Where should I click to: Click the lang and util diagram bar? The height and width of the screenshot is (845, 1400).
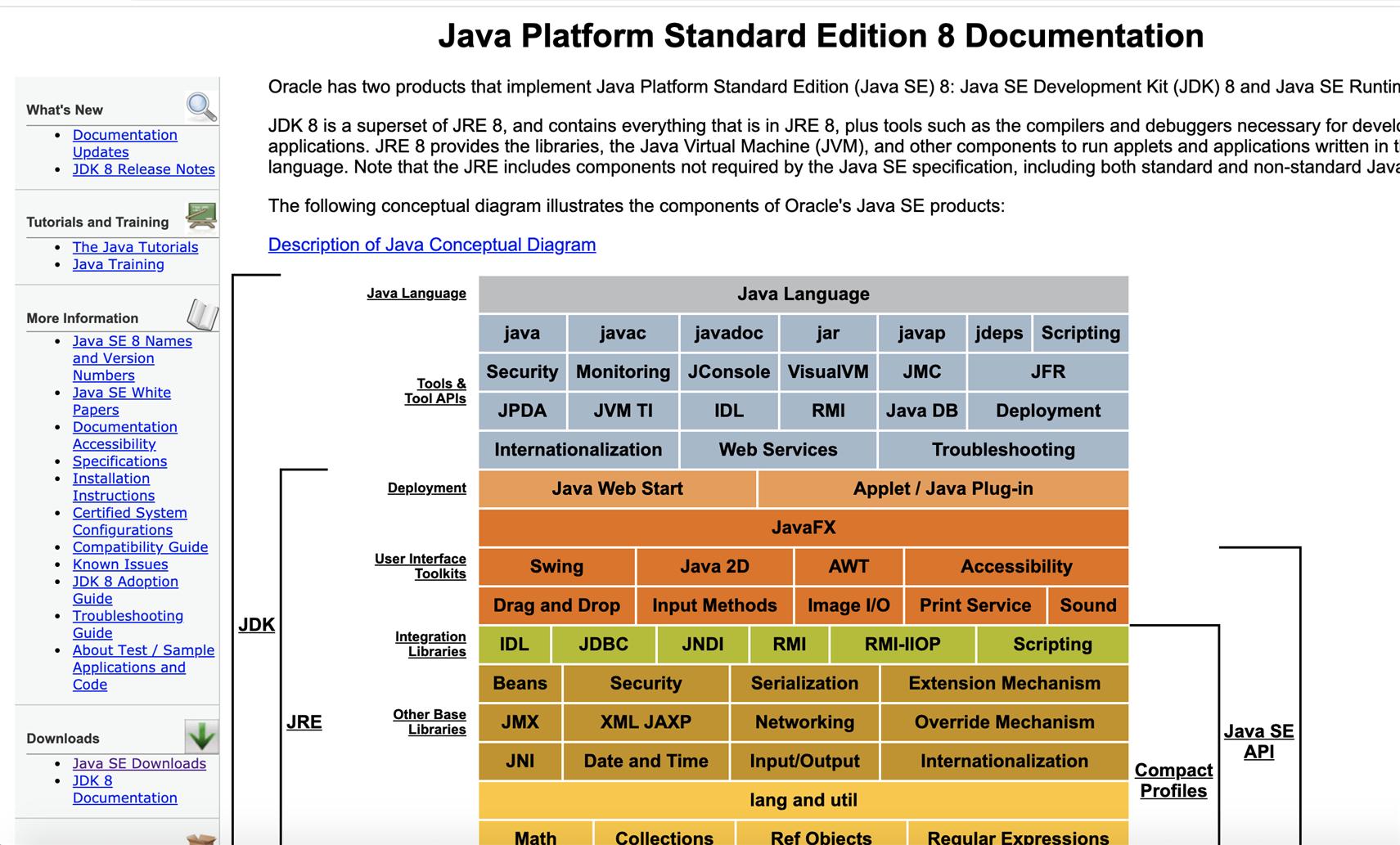tap(804, 800)
